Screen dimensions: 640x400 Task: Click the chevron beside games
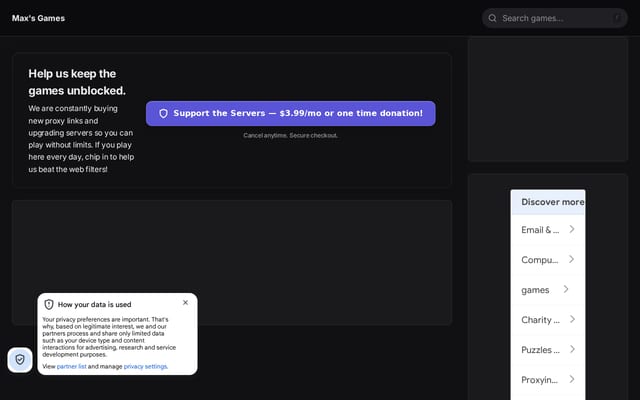pyautogui.click(x=566, y=289)
